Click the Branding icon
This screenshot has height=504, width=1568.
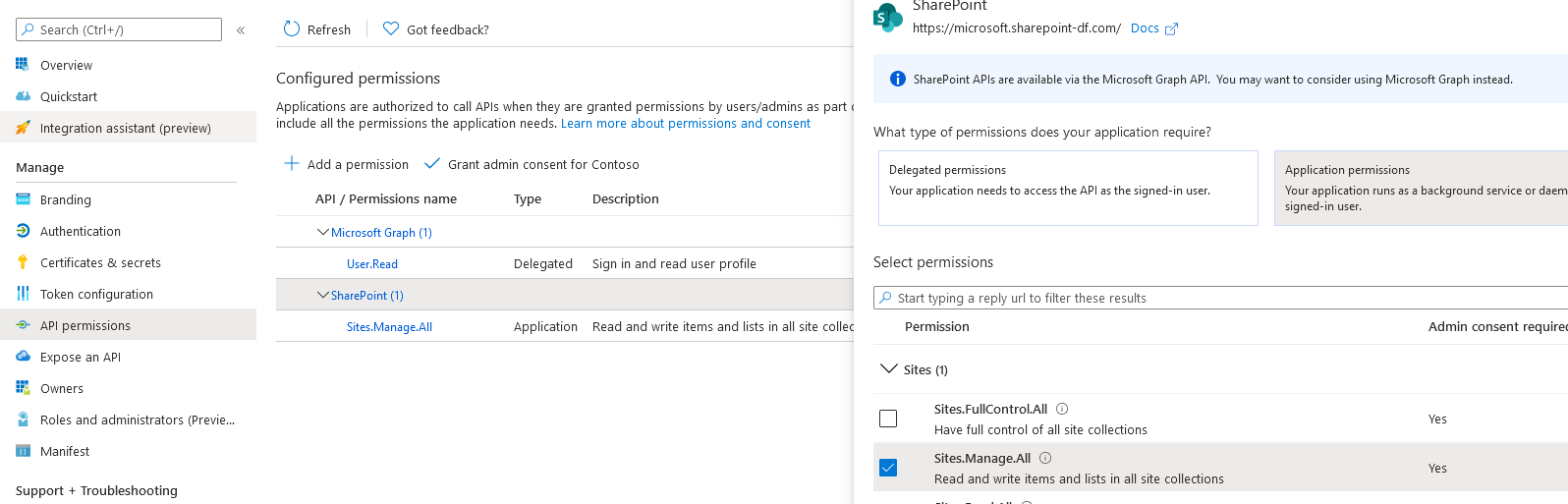point(23,199)
